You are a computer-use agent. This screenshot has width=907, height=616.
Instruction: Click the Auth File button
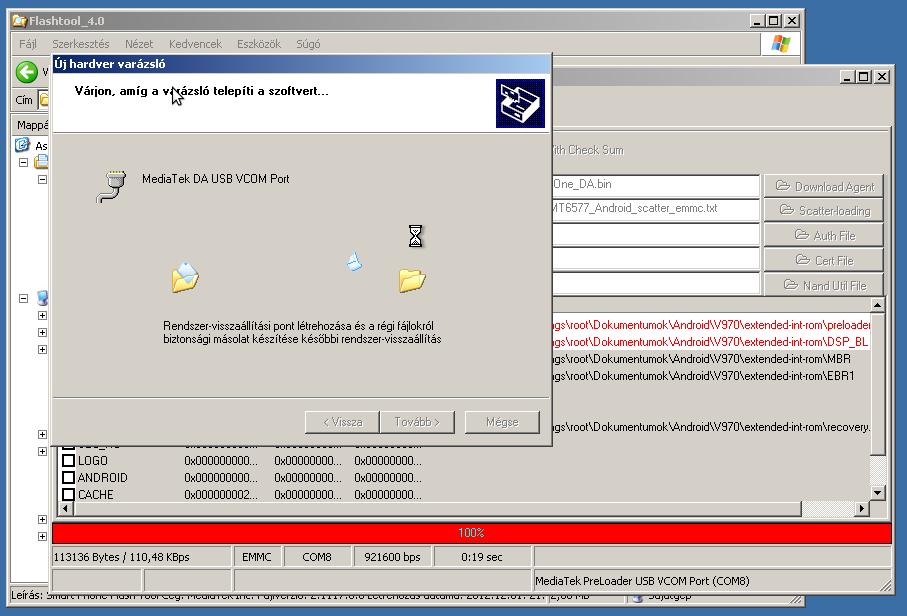click(824, 235)
